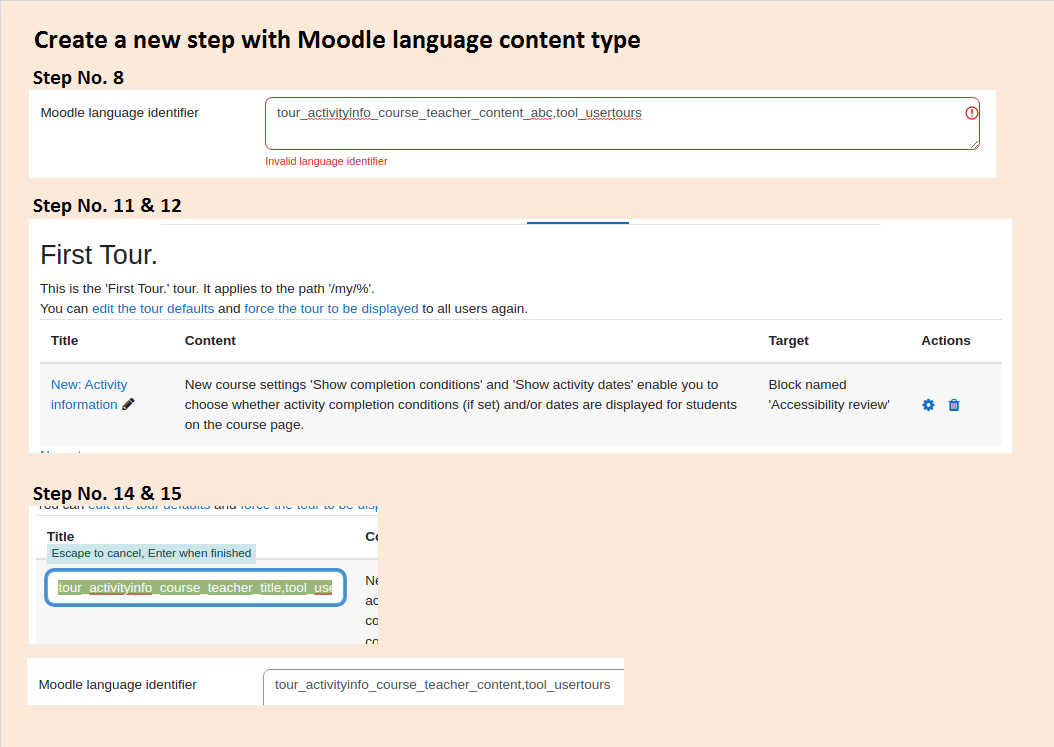Image resolution: width=1054 pixels, height=747 pixels.
Task: Click the 'Target' column header
Action: pyautogui.click(x=788, y=341)
